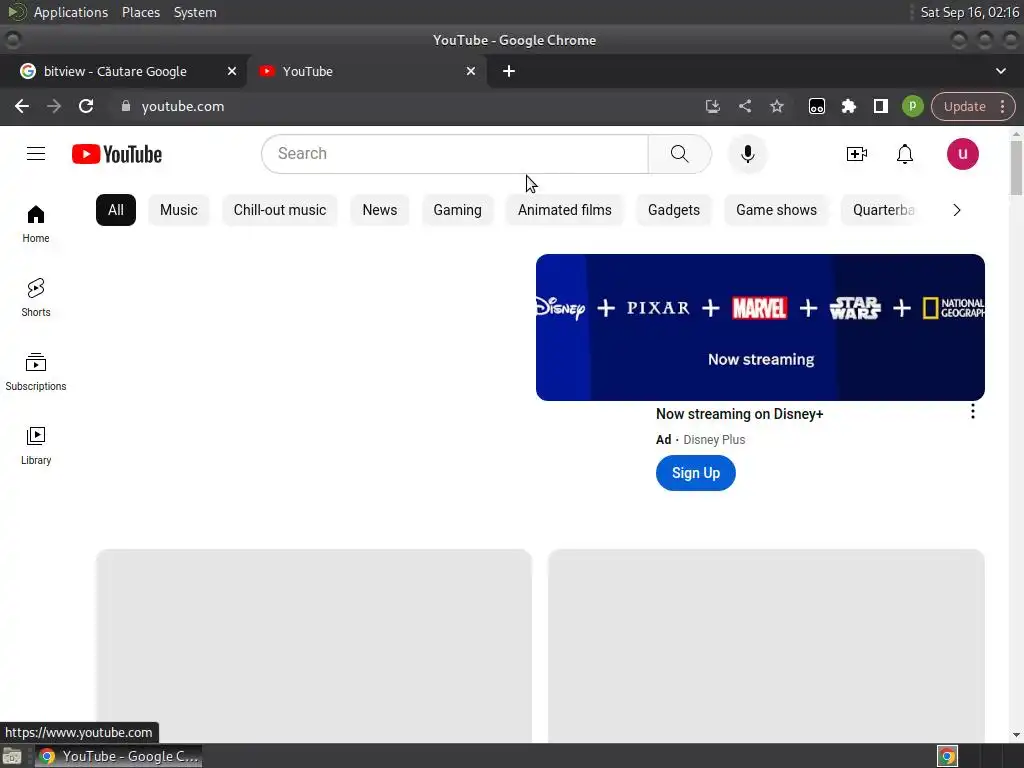
Task: Open Shorts from the sidebar
Action: pos(36,298)
